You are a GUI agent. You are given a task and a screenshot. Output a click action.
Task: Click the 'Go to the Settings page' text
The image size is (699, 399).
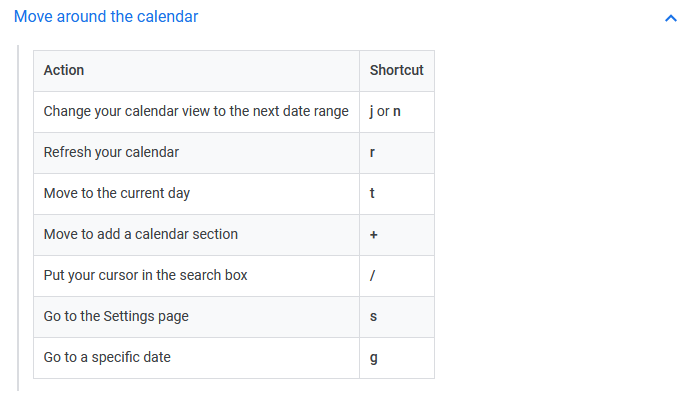click(x=116, y=316)
